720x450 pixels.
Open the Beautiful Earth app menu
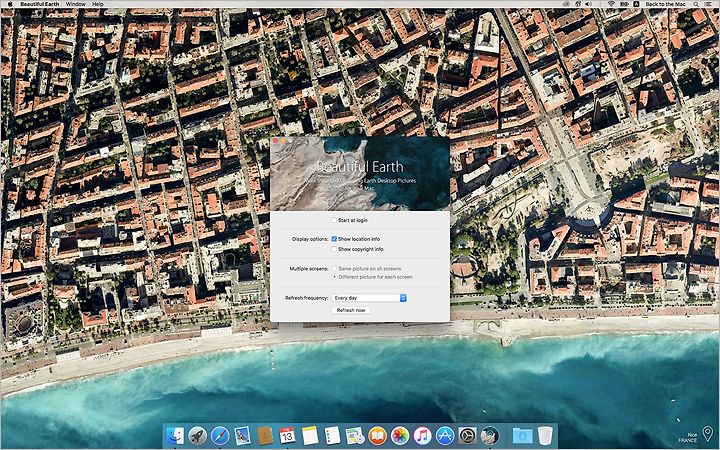point(39,4)
